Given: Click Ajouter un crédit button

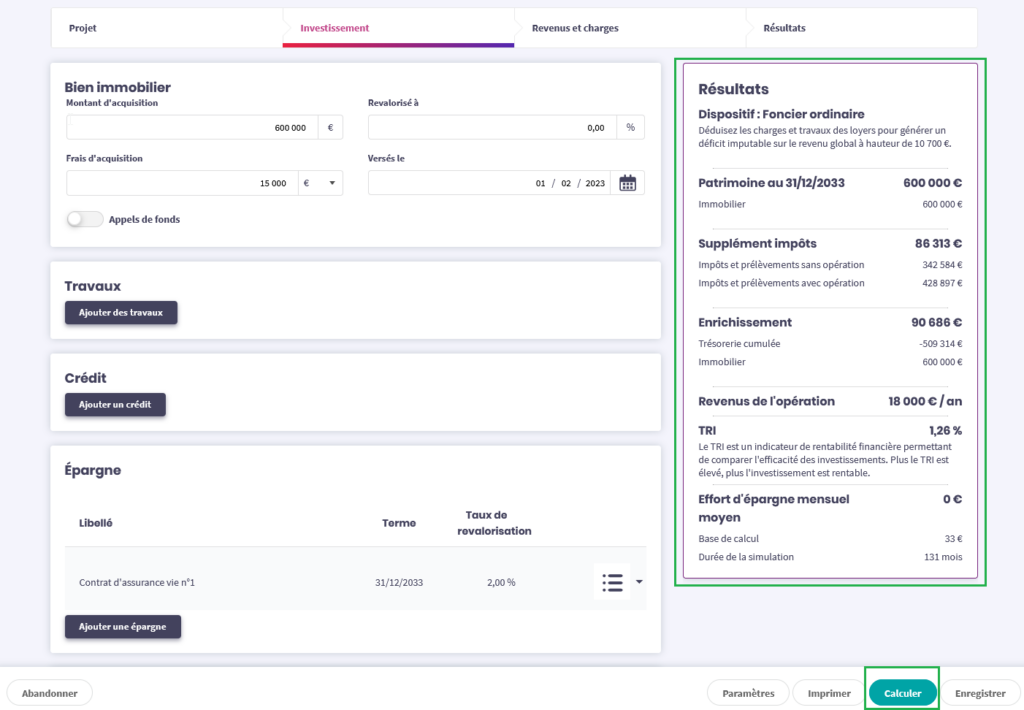Looking at the screenshot, I should 115,405.
